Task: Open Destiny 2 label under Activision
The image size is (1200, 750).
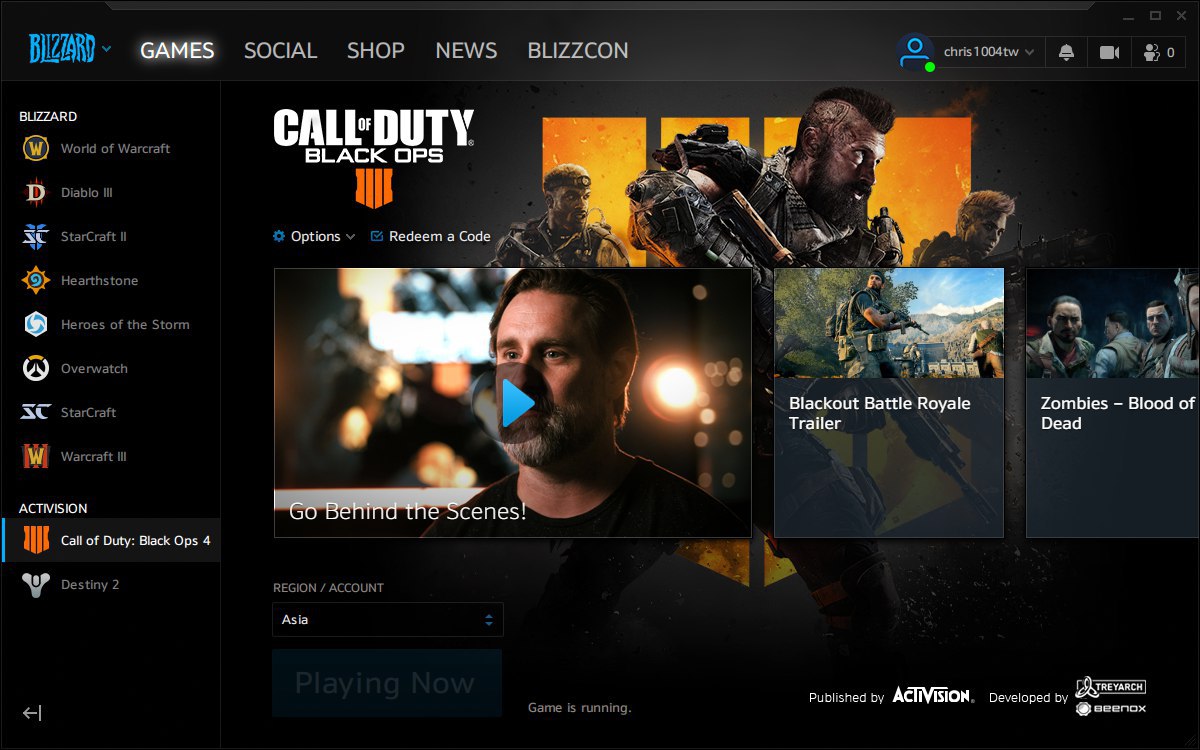Action: pos(90,584)
